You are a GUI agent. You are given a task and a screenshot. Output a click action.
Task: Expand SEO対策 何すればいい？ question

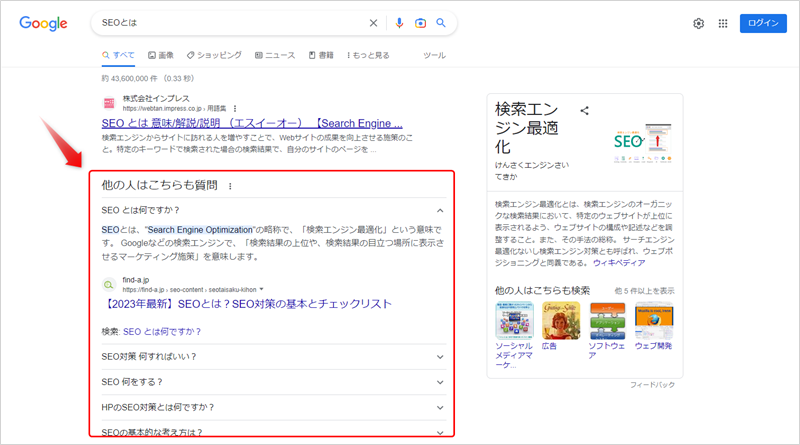273,357
